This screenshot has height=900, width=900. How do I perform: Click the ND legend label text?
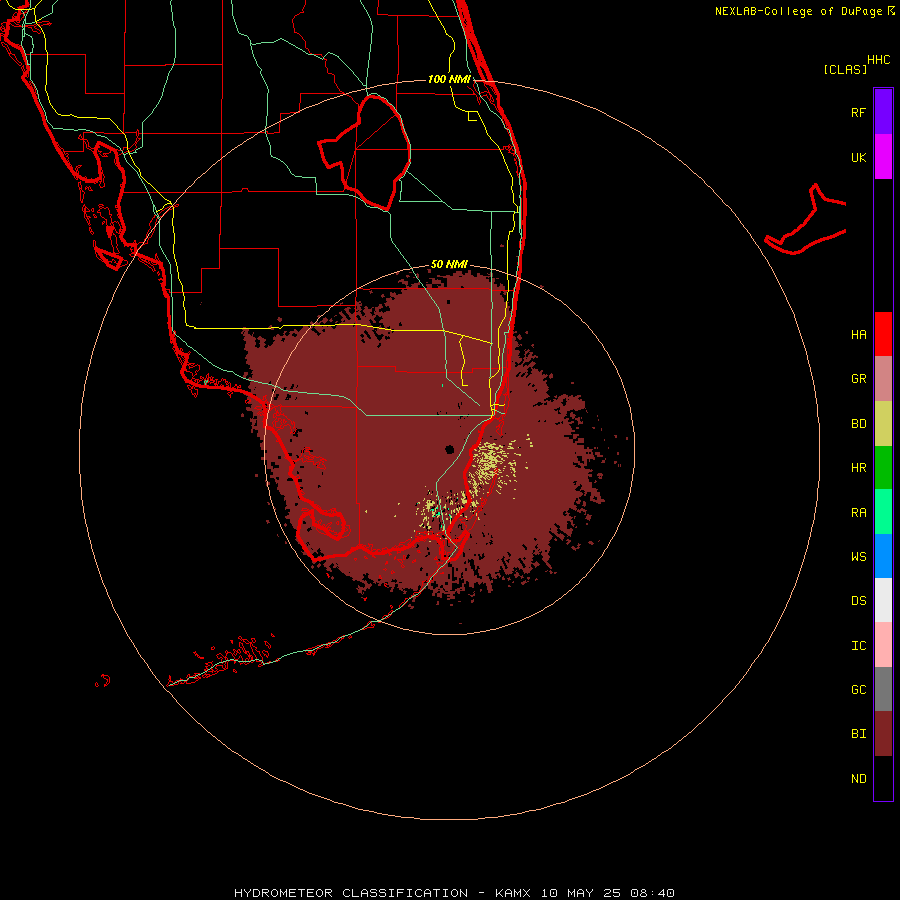coord(858,779)
